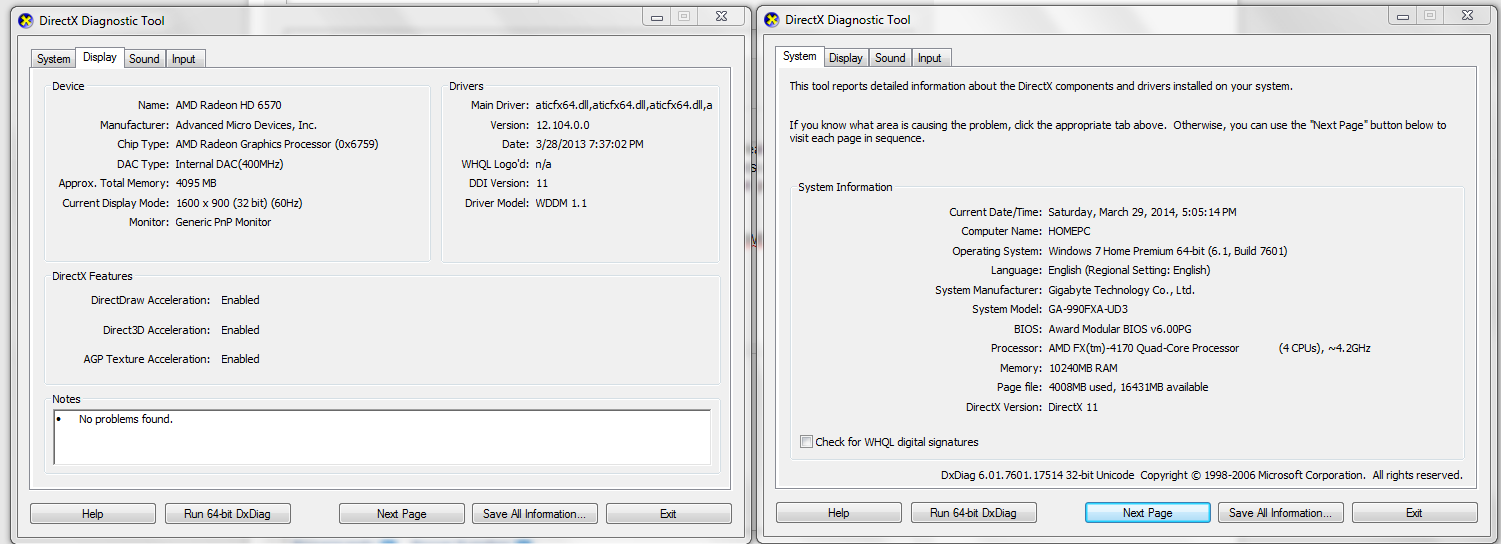Screen dimensions: 1501x544
Task: Click current date Saturday, March 29, 2014 value
Action: (x=1142, y=212)
